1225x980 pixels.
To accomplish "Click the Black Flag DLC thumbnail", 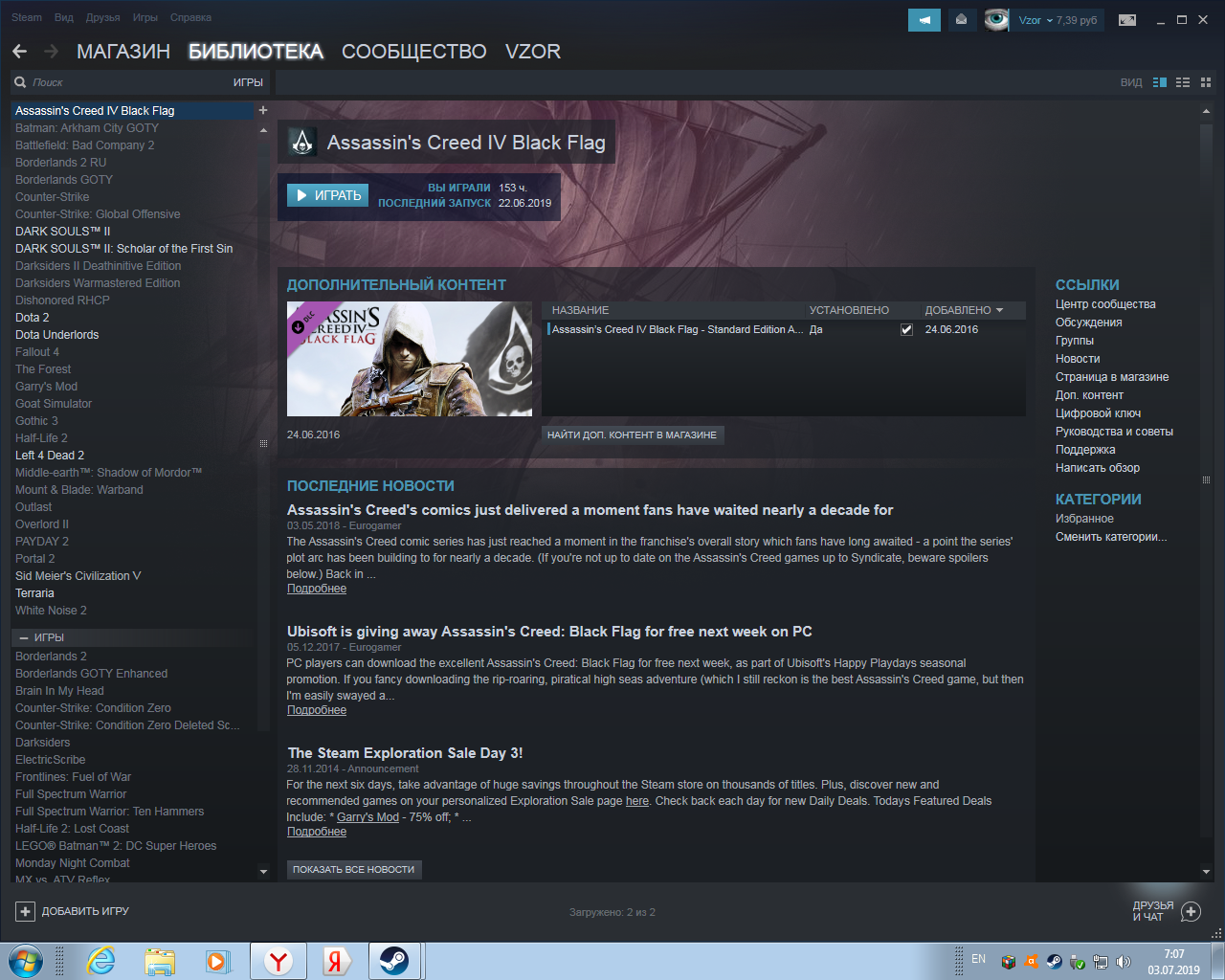I will [x=410, y=359].
